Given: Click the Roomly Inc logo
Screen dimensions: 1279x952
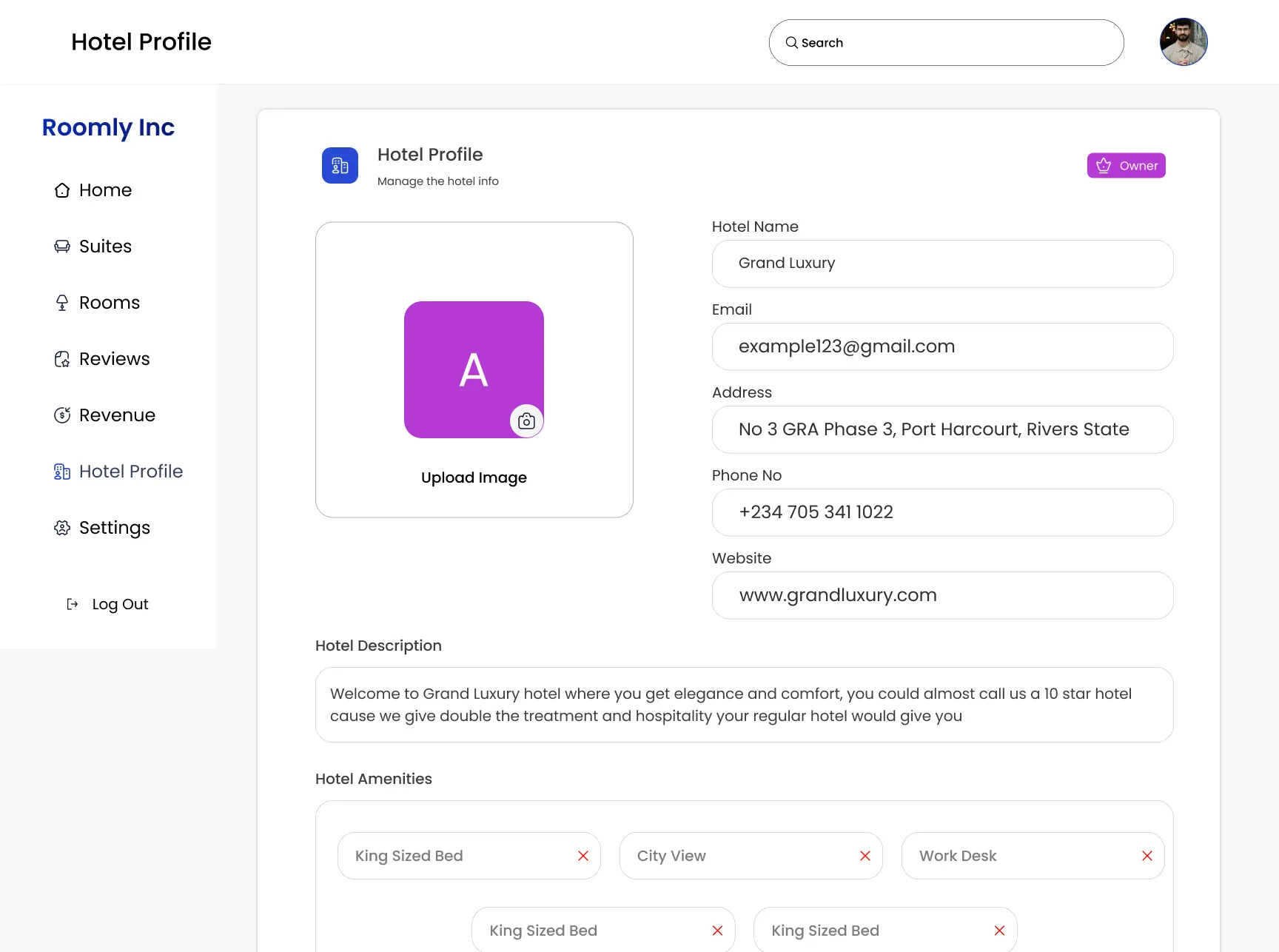Looking at the screenshot, I should pos(108,127).
